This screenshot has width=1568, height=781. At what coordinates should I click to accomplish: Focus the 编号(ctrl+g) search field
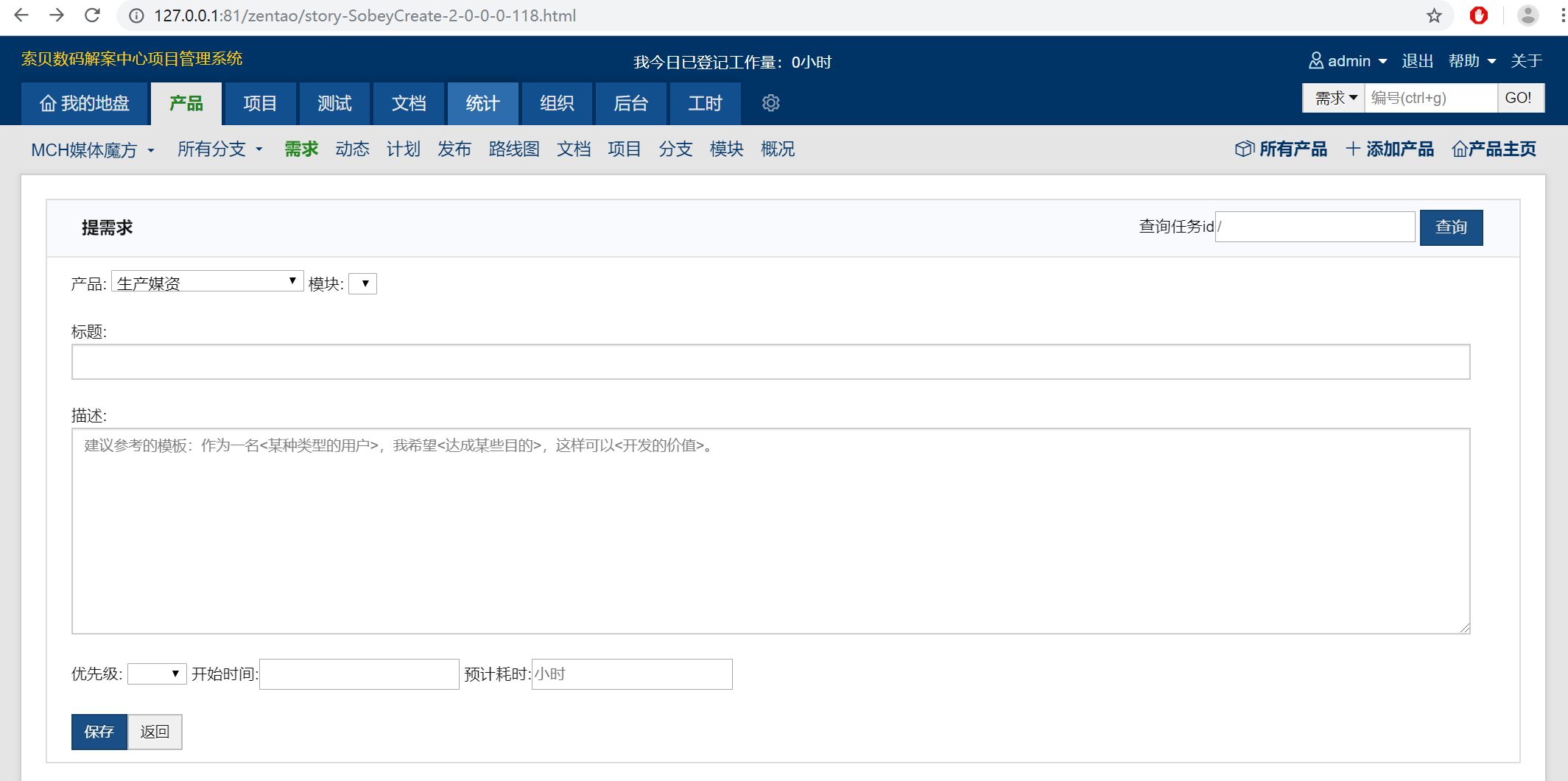pos(1431,98)
